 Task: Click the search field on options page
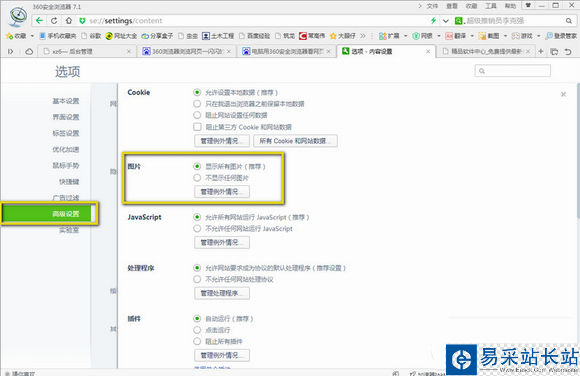[513, 71]
